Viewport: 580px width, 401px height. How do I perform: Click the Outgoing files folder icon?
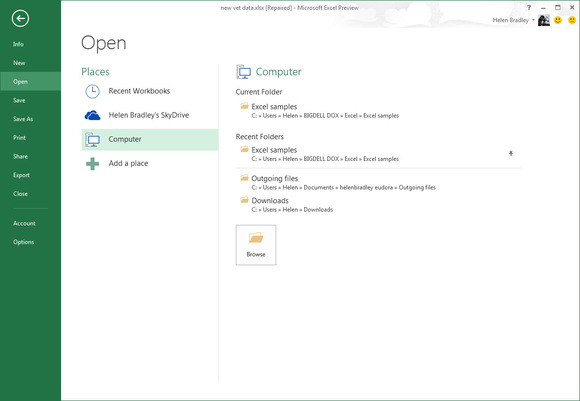point(244,178)
